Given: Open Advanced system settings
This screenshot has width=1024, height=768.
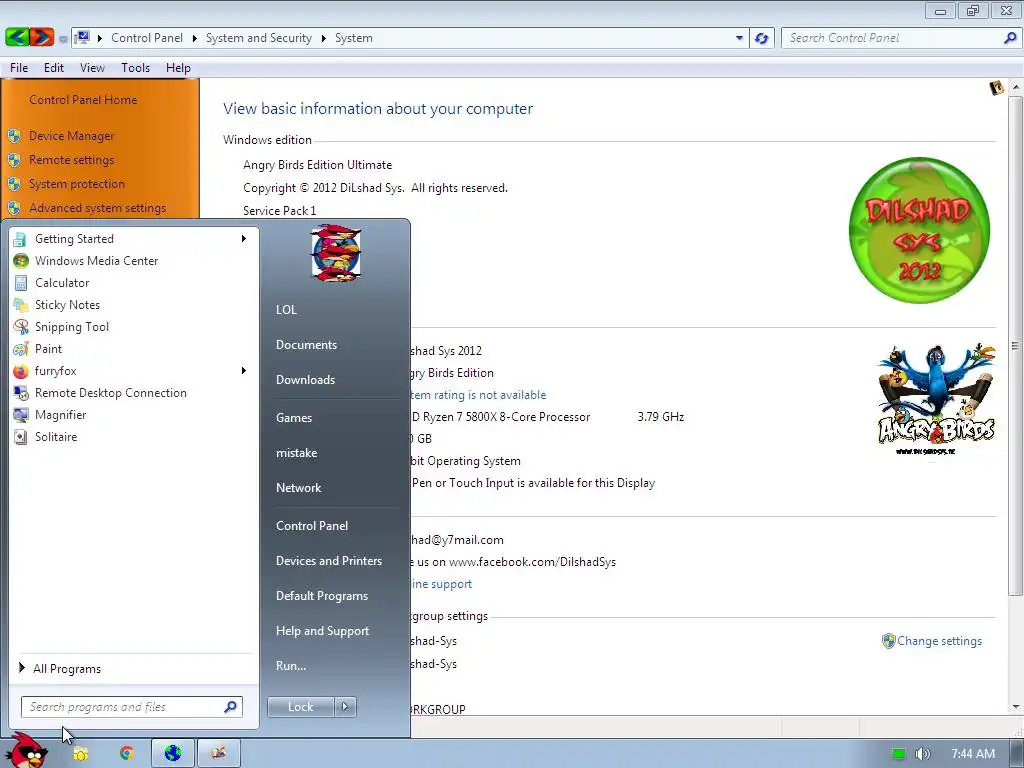Looking at the screenshot, I should 97,208.
